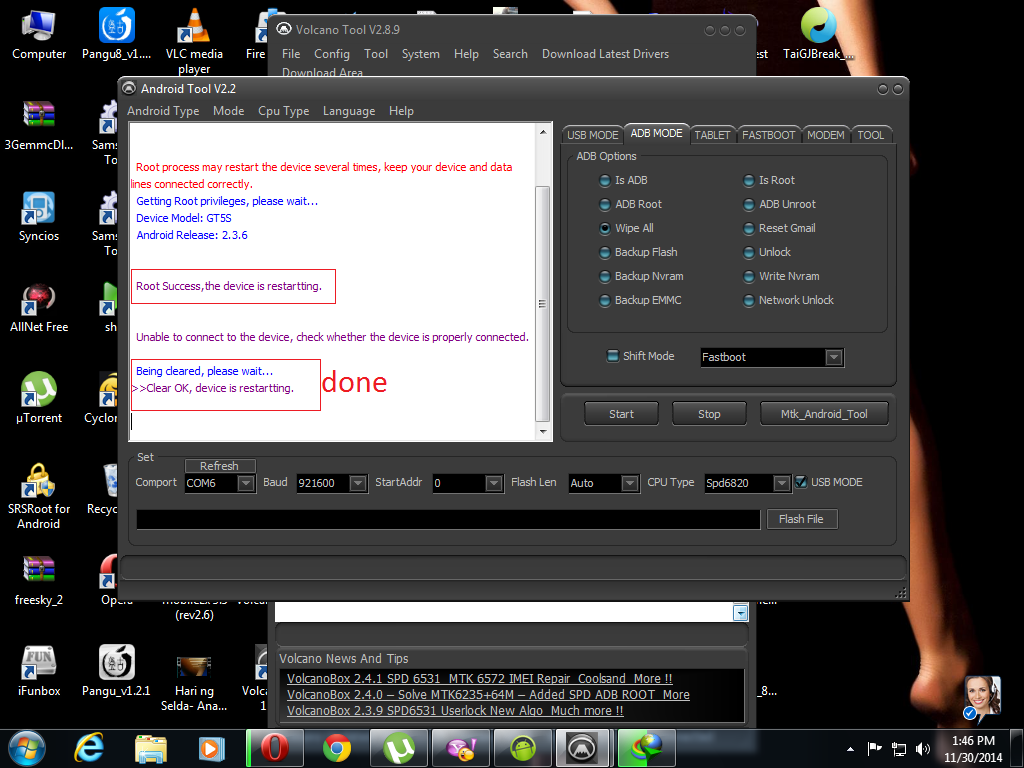The width and height of the screenshot is (1024, 768).
Task: Open the CPU Type Spd6820 dropdown
Action: pos(781,483)
